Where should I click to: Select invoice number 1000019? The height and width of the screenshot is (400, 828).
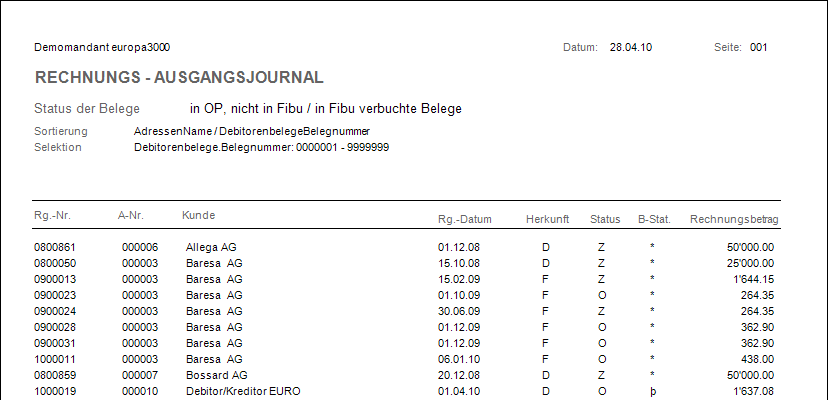click(55, 391)
